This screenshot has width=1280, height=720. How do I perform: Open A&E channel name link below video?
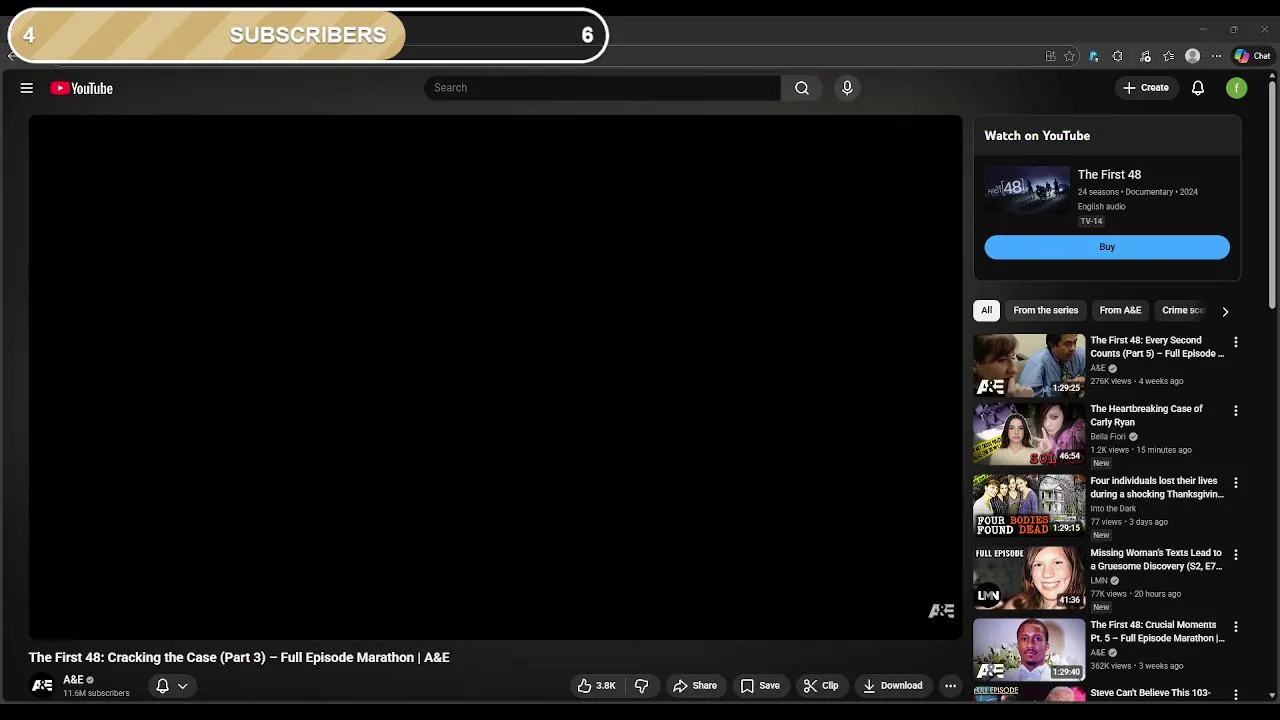[73, 680]
